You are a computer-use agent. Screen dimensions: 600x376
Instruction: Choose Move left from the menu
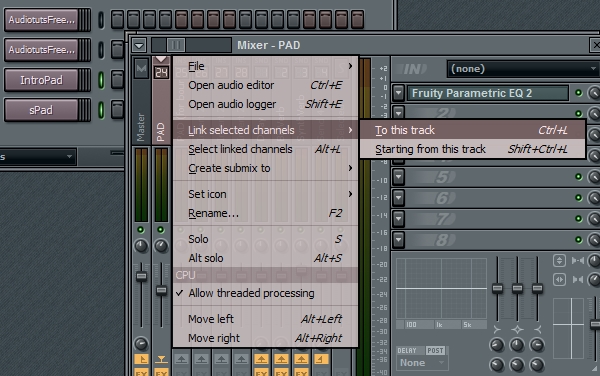coord(265,319)
